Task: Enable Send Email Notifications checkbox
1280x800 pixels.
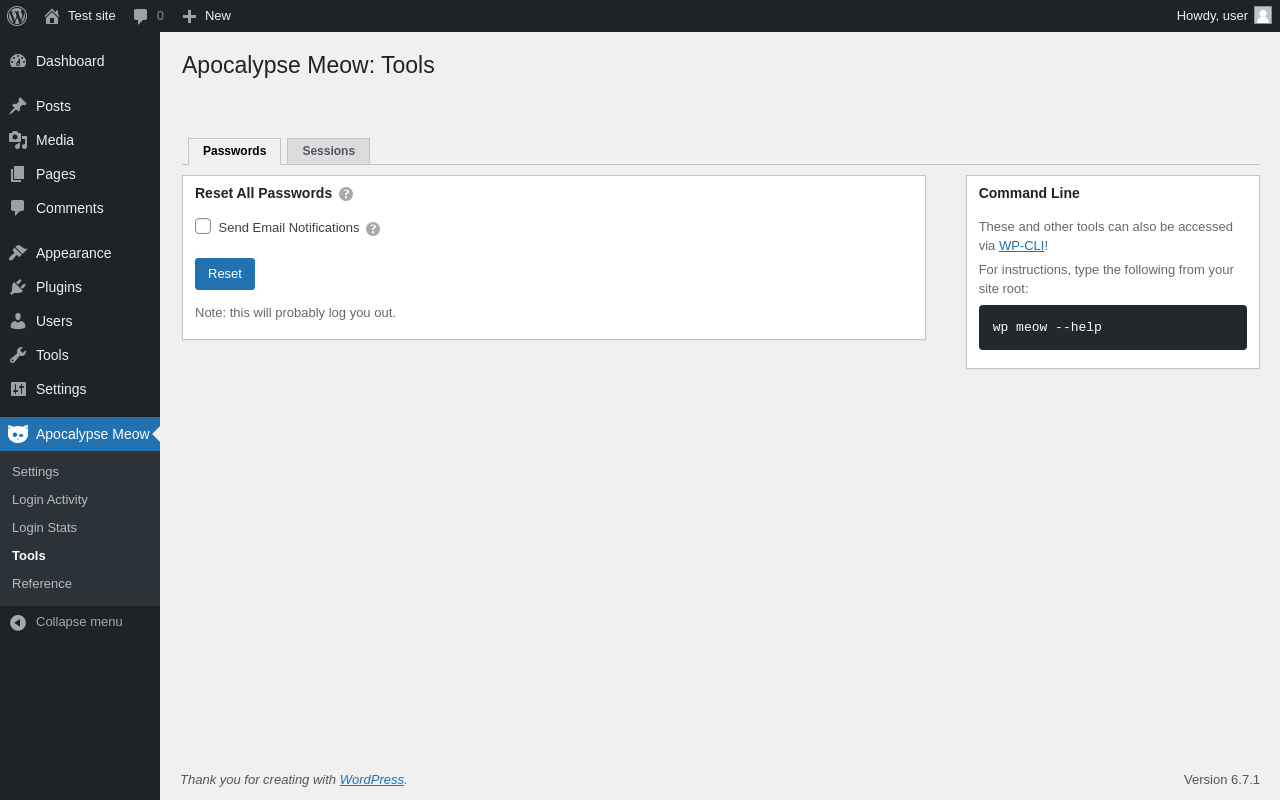Action: [203, 226]
